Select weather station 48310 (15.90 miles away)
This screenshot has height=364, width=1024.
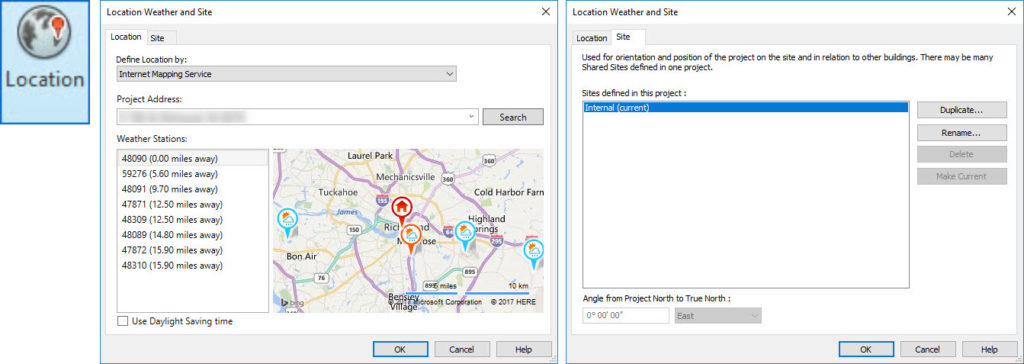click(192, 265)
